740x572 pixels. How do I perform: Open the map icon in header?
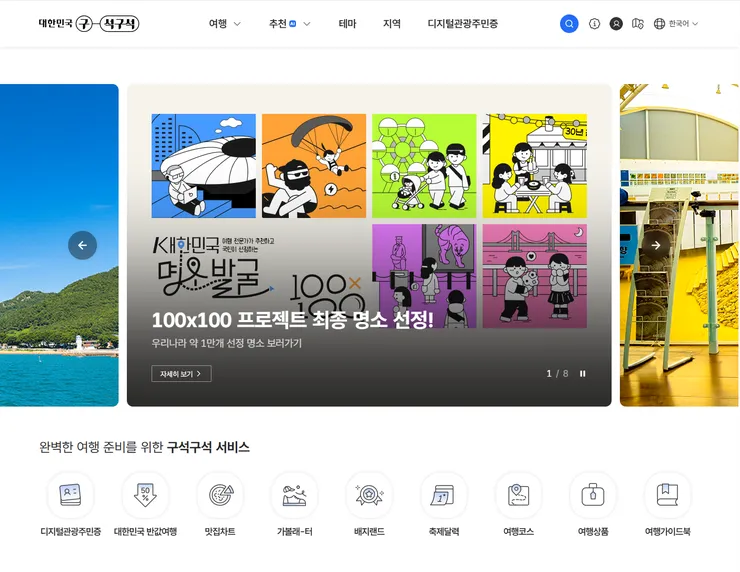coord(638,24)
